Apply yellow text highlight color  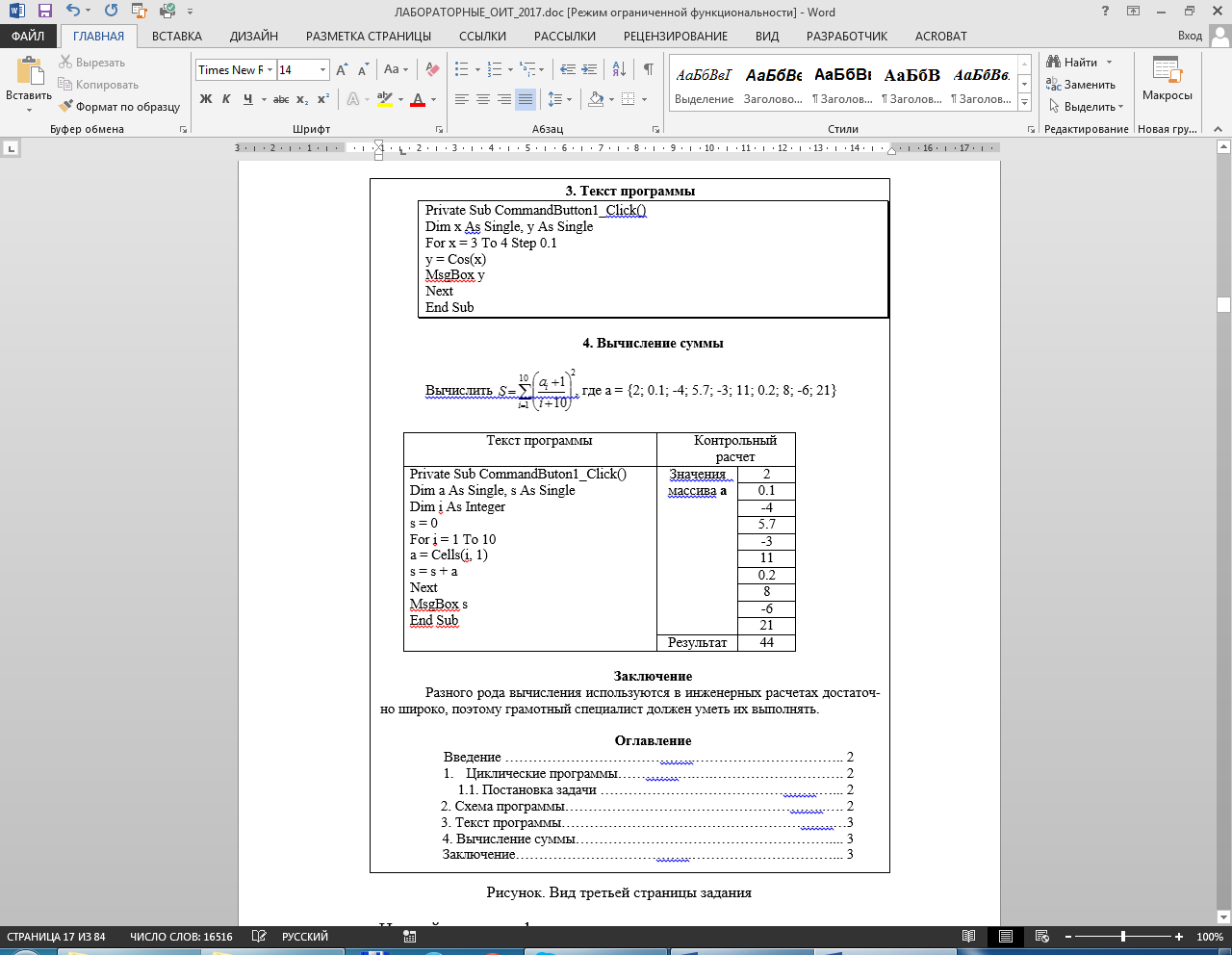(385, 99)
